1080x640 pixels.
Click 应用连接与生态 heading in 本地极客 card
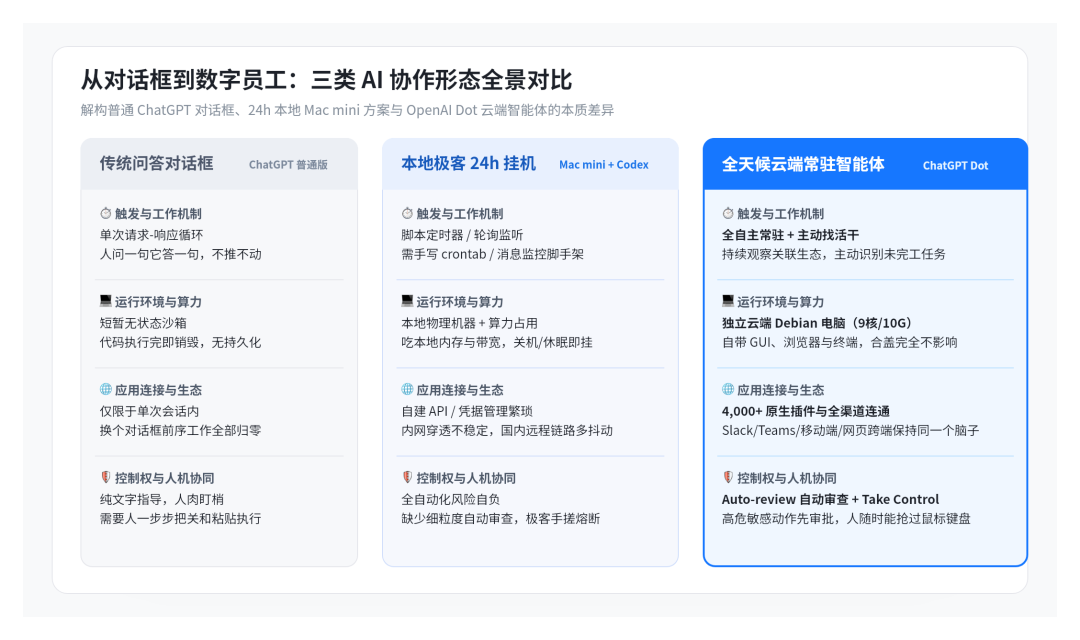[x=459, y=390]
